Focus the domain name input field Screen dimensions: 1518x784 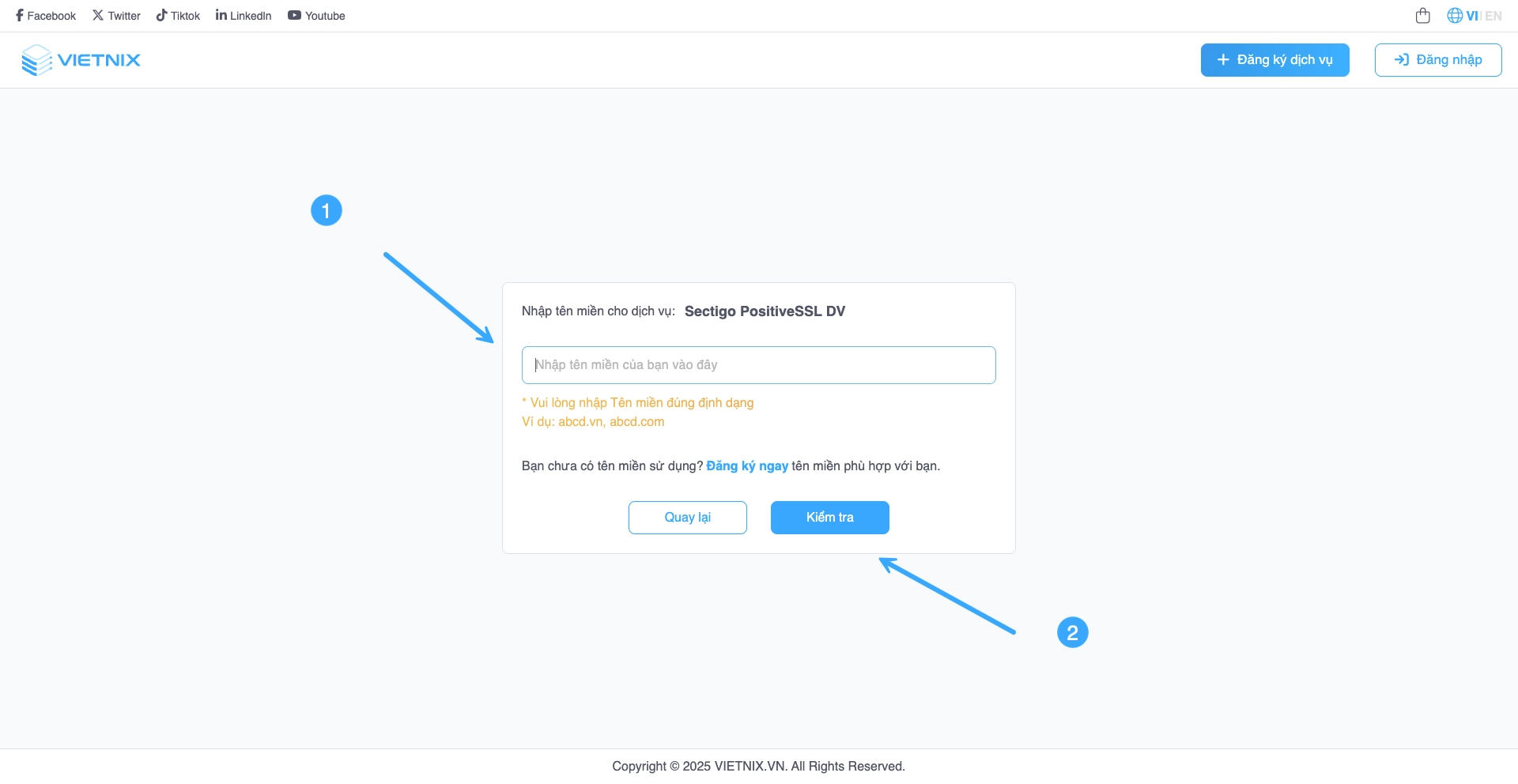(x=758, y=365)
